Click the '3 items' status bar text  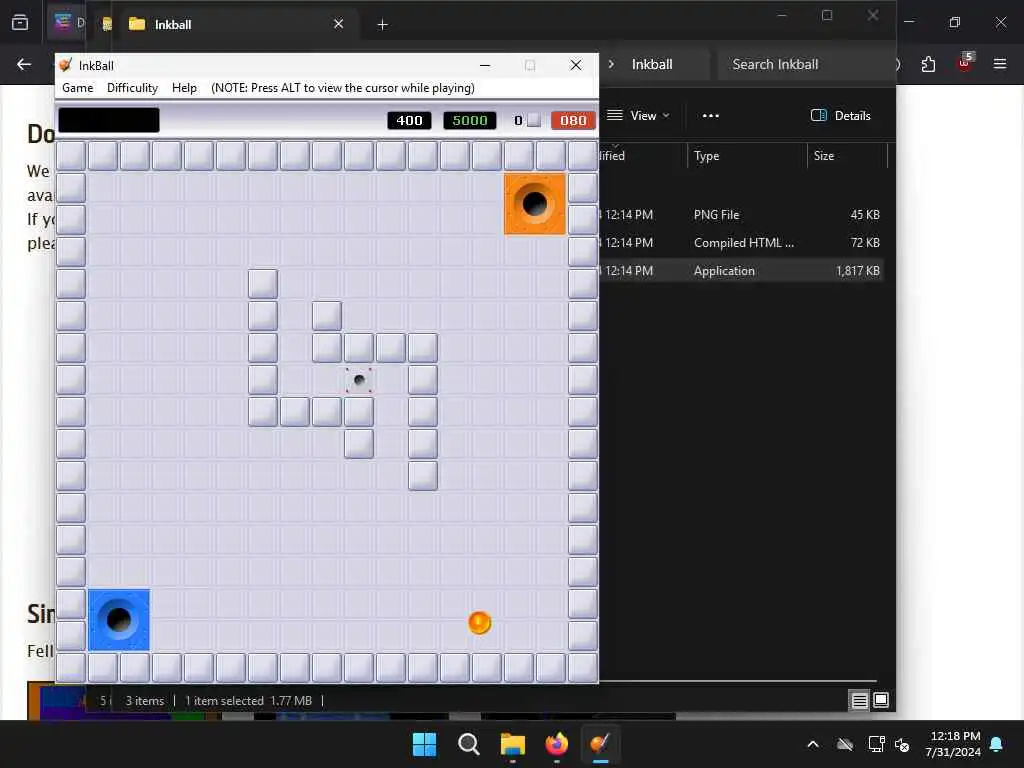click(x=145, y=701)
